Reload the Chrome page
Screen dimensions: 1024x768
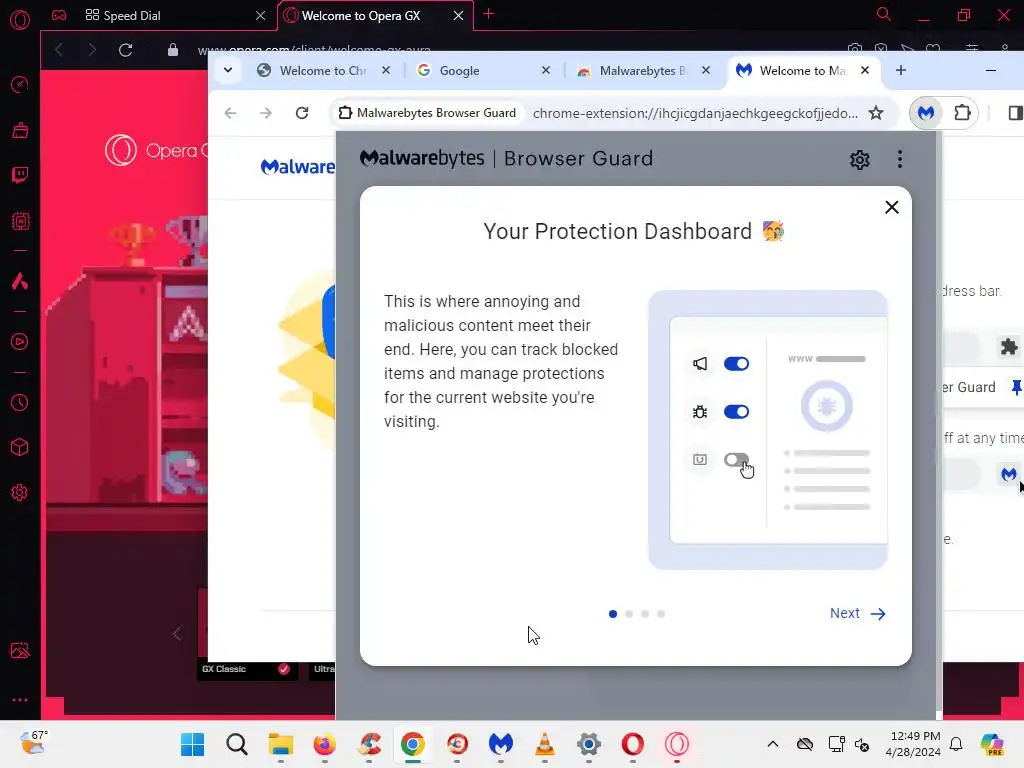[302, 113]
